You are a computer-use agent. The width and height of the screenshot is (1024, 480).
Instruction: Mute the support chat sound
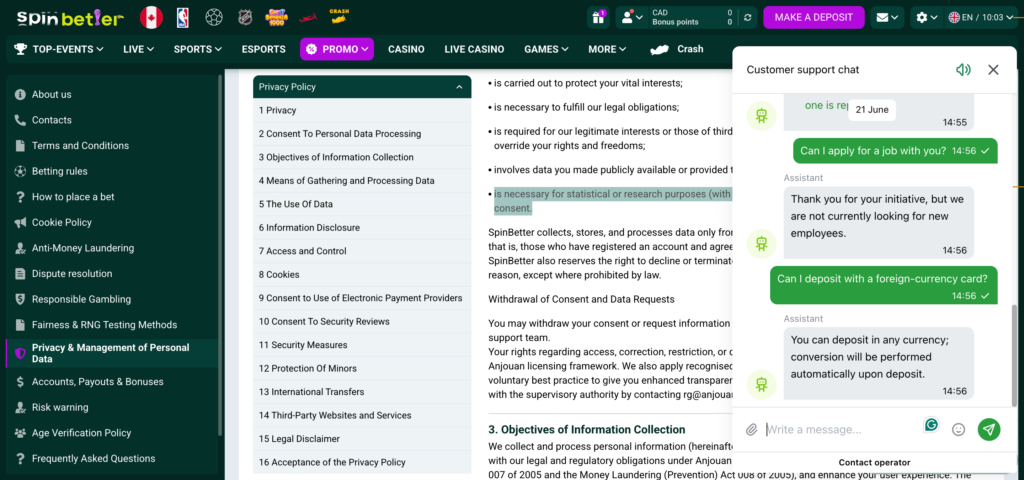tap(963, 70)
